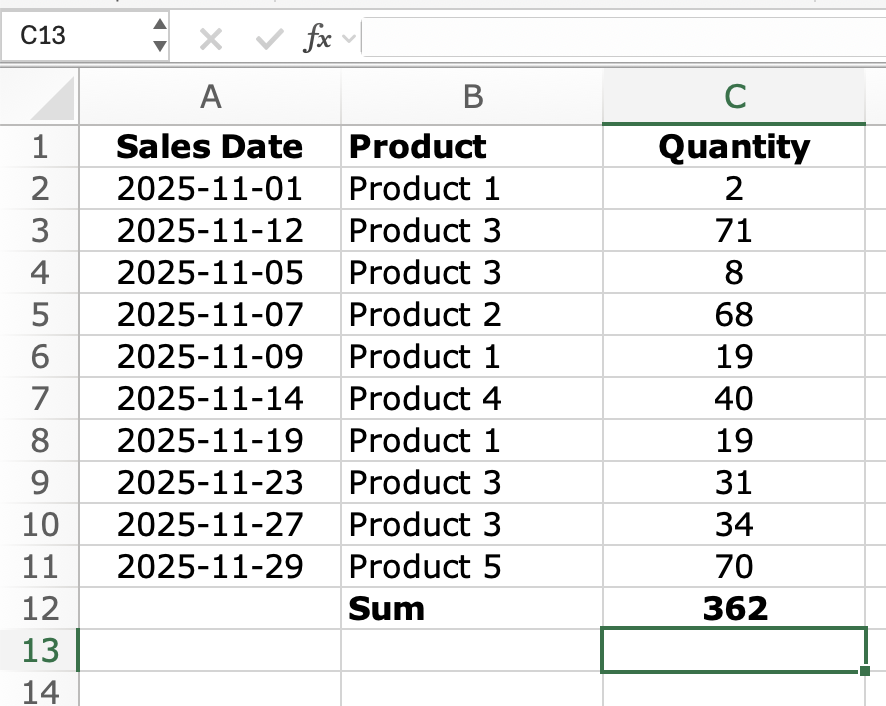886x706 pixels.
Task: Click the select-all corner triangle
Action: (40, 98)
